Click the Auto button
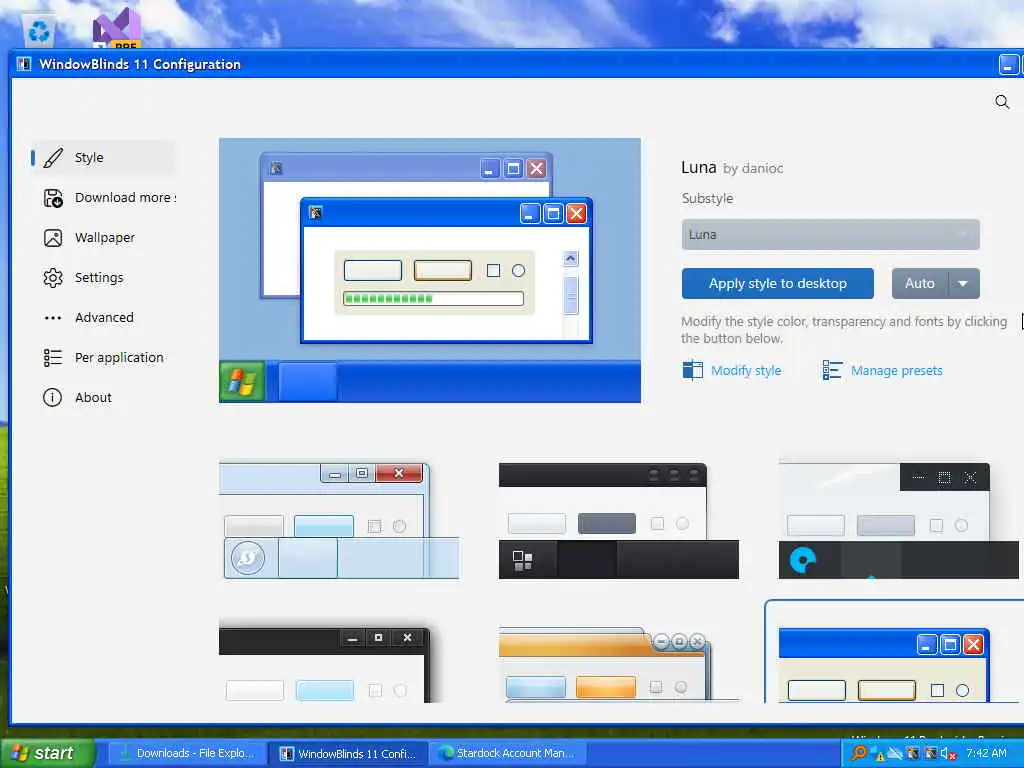1024x768 pixels. (920, 283)
